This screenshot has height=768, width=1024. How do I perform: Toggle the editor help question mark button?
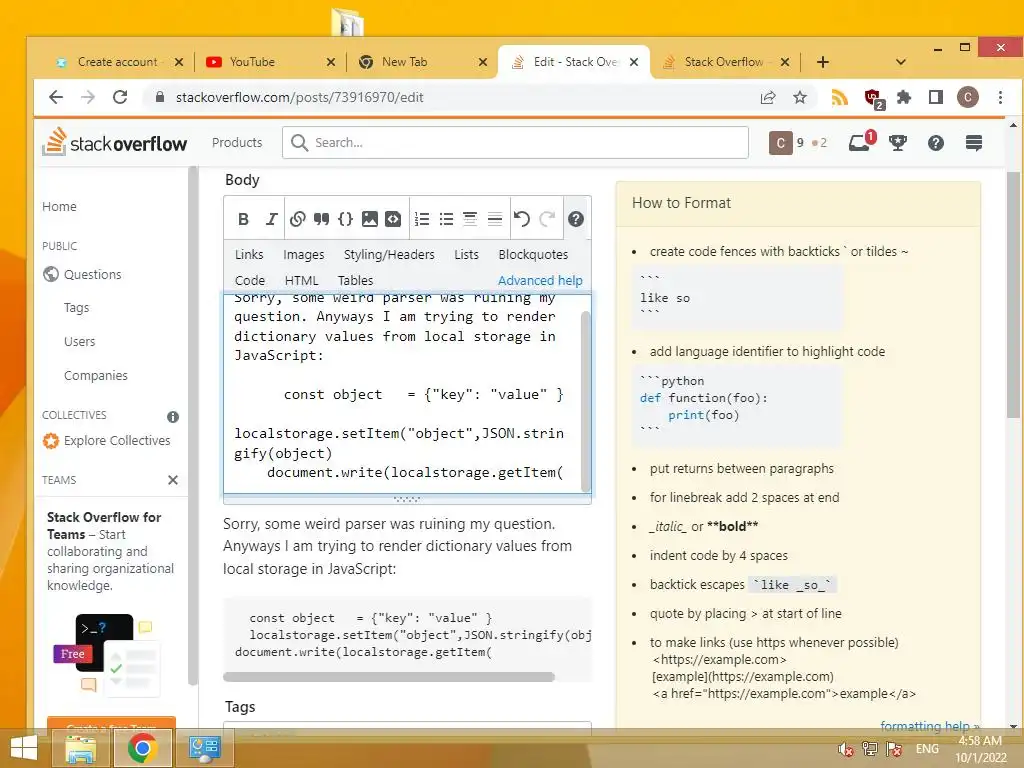[575, 219]
